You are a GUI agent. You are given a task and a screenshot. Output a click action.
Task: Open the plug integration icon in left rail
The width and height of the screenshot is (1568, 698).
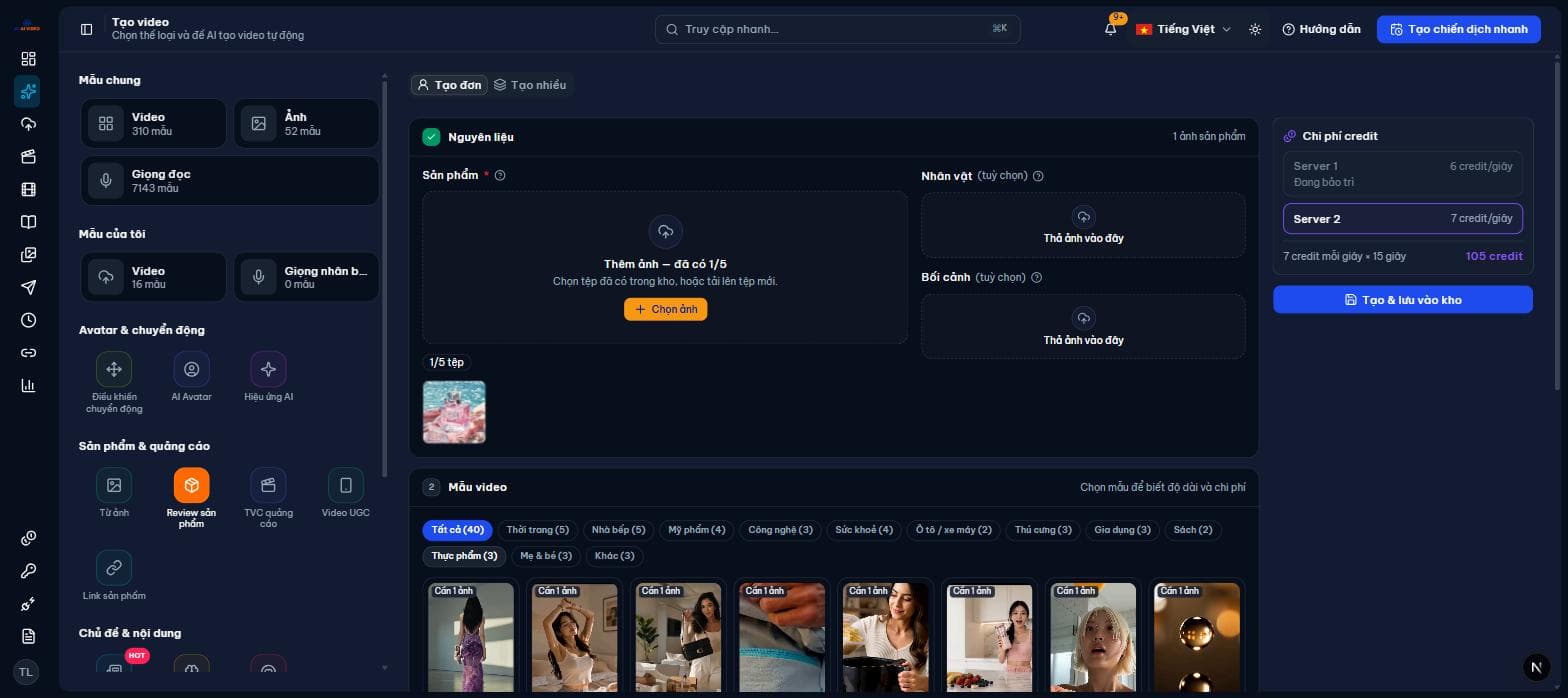28,604
